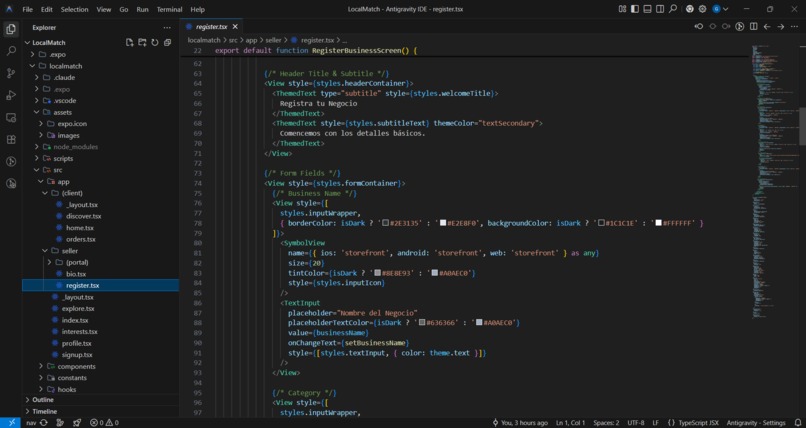Click the #636366 color swatch on line 88
This screenshot has width=806, height=428.
(x=422, y=323)
